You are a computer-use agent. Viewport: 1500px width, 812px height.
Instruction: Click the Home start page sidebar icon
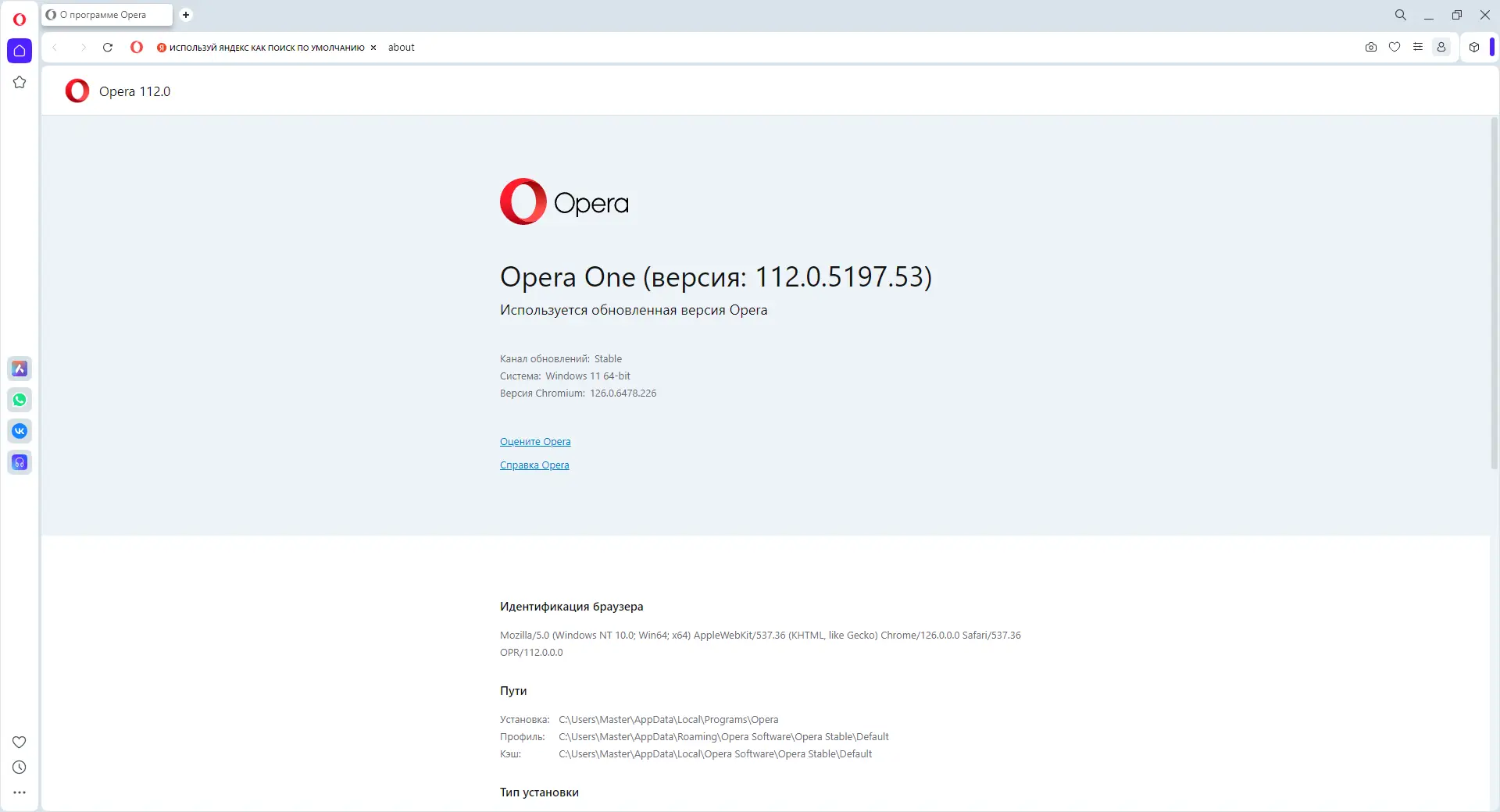(x=20, y=51)
